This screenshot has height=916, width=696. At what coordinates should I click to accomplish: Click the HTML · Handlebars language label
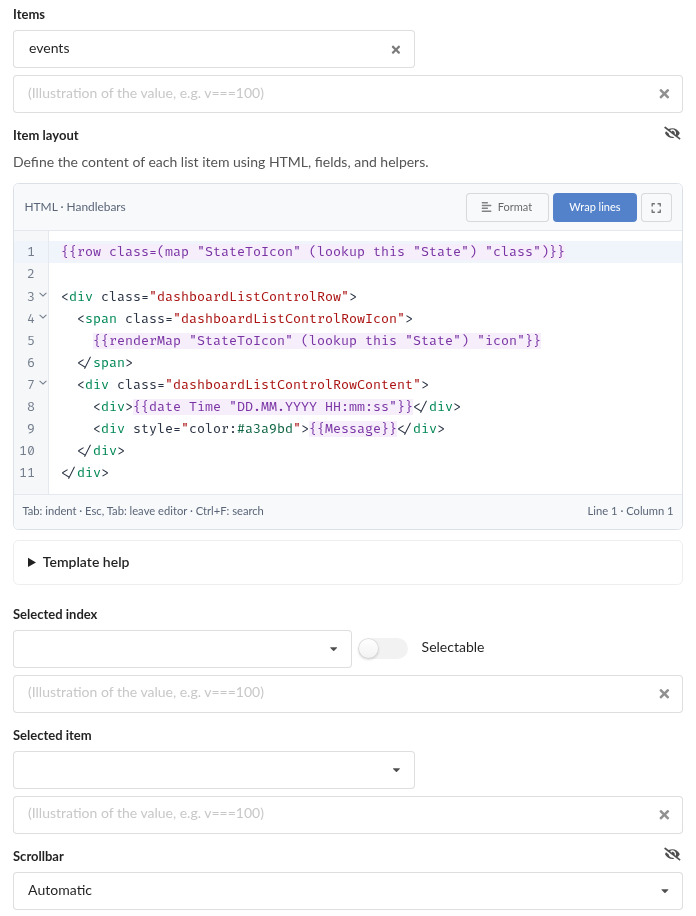click(x=75, y=207)
